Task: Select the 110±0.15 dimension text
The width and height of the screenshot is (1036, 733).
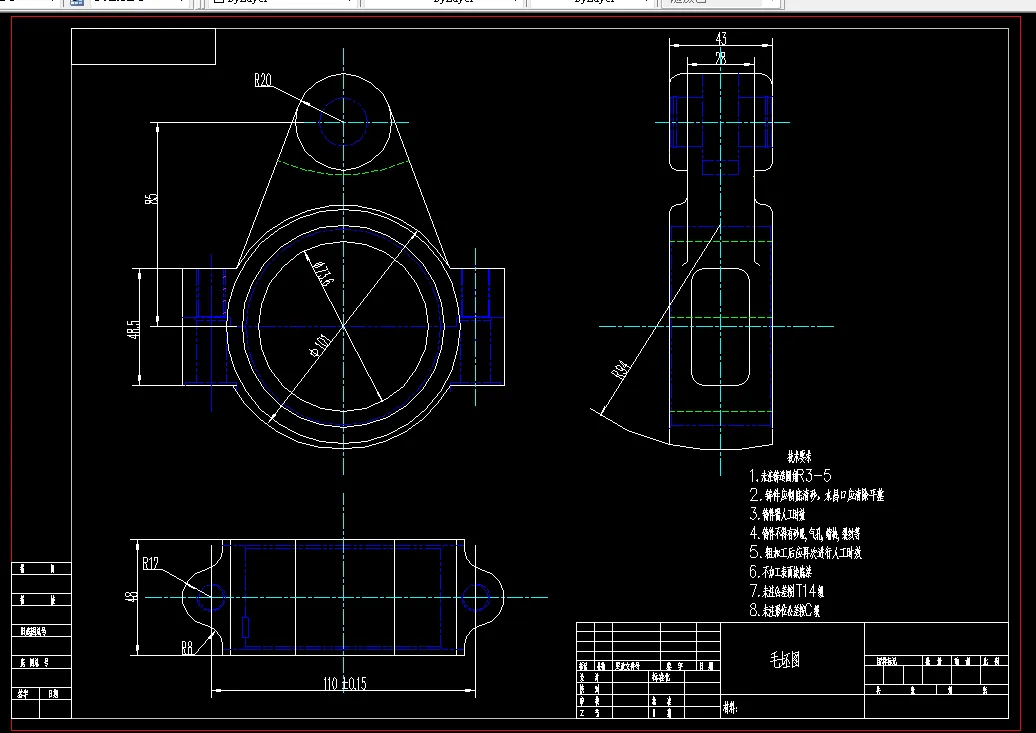Action: tap(345, 683)
